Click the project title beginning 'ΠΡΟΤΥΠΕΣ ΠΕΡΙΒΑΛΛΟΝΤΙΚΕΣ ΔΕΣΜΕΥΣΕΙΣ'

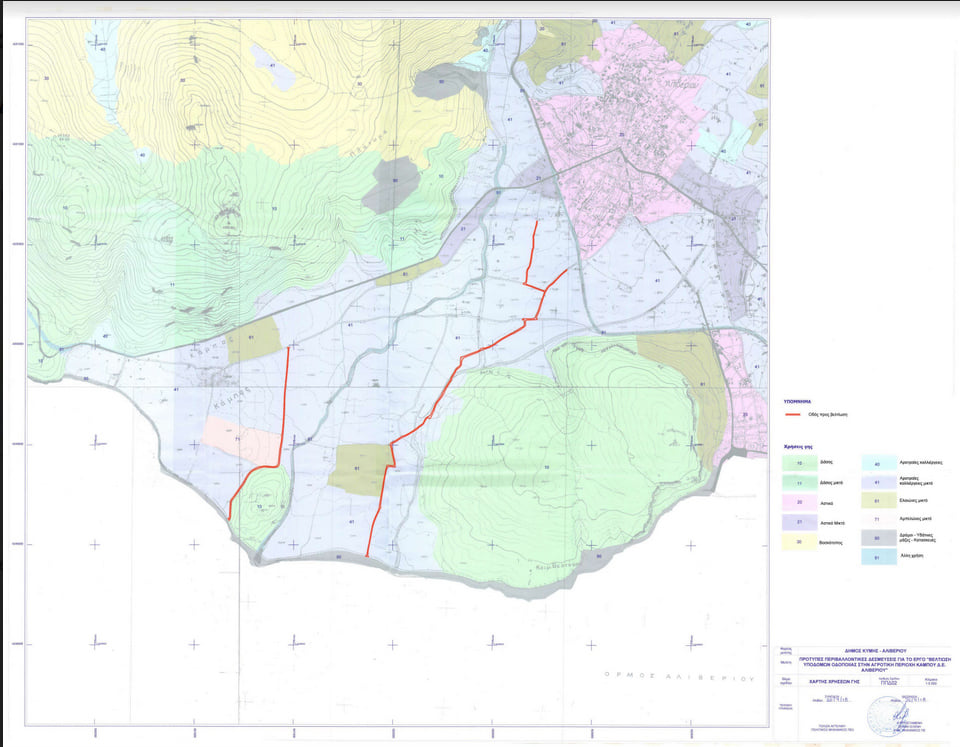pos(875,664)
